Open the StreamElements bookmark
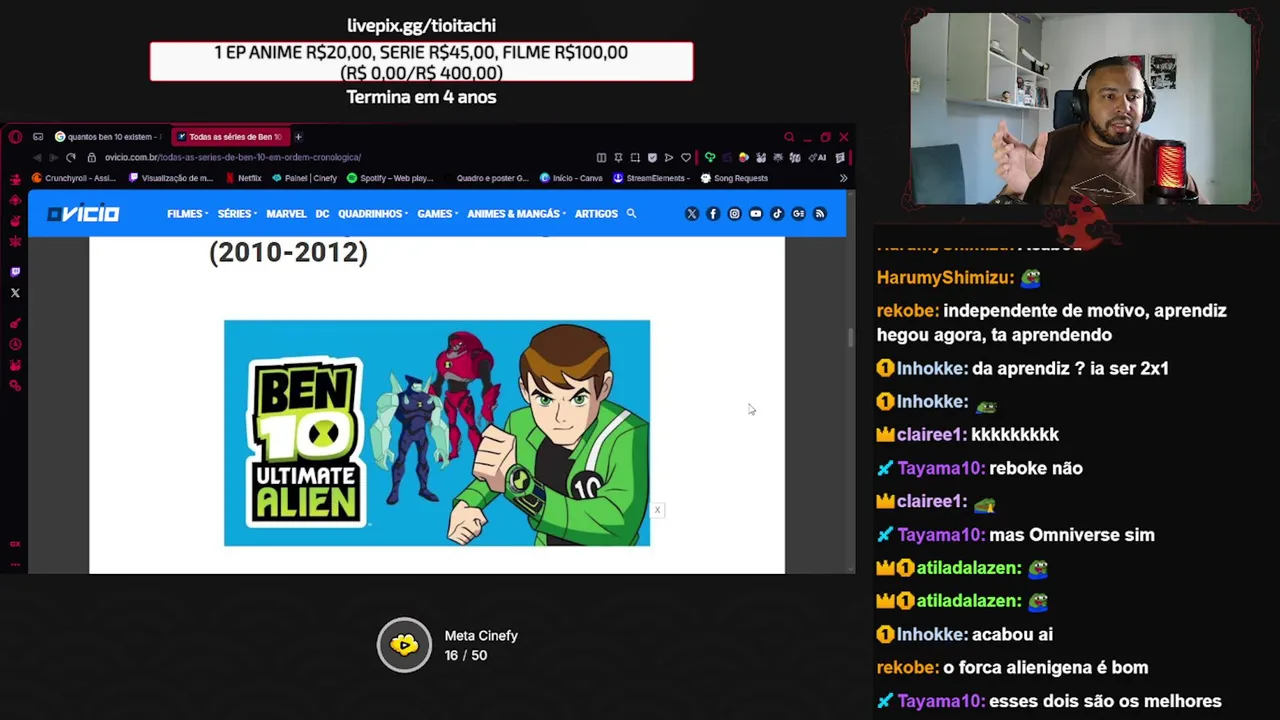Image resolution: width=1280 pixels, height=720 pixels. coord(651,178)
